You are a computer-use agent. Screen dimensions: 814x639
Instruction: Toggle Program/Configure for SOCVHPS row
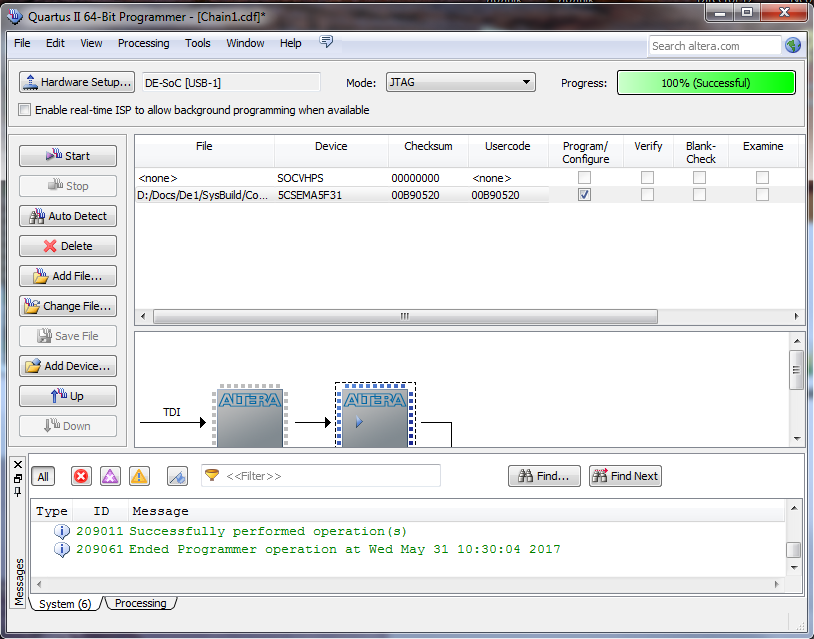pos(585,178)
